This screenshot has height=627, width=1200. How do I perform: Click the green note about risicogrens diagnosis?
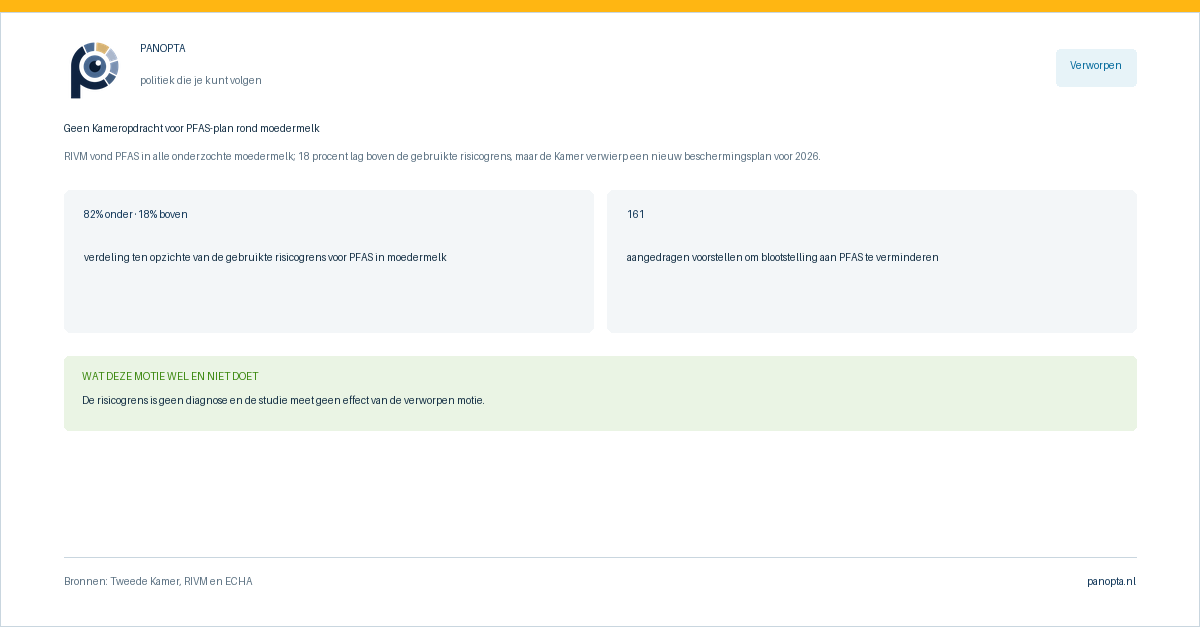[x=283, y=400]
